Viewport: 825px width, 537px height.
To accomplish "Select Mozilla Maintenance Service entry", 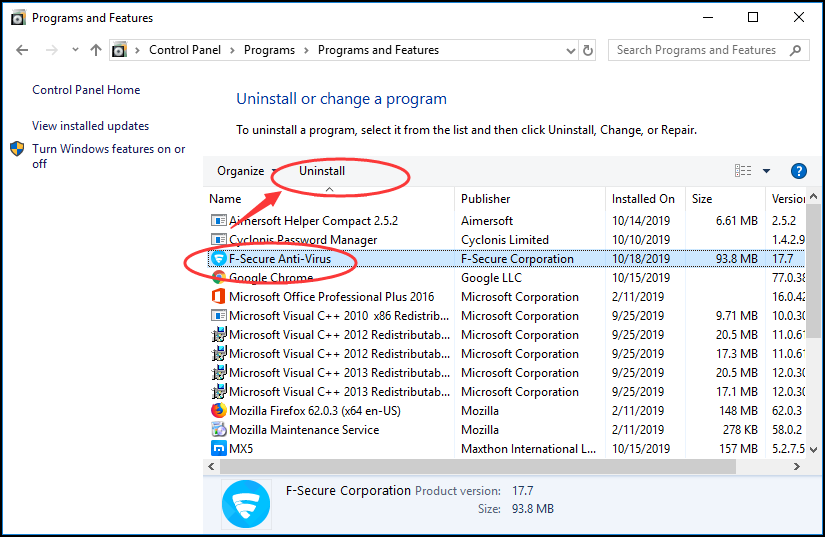I will click(304, 430).
